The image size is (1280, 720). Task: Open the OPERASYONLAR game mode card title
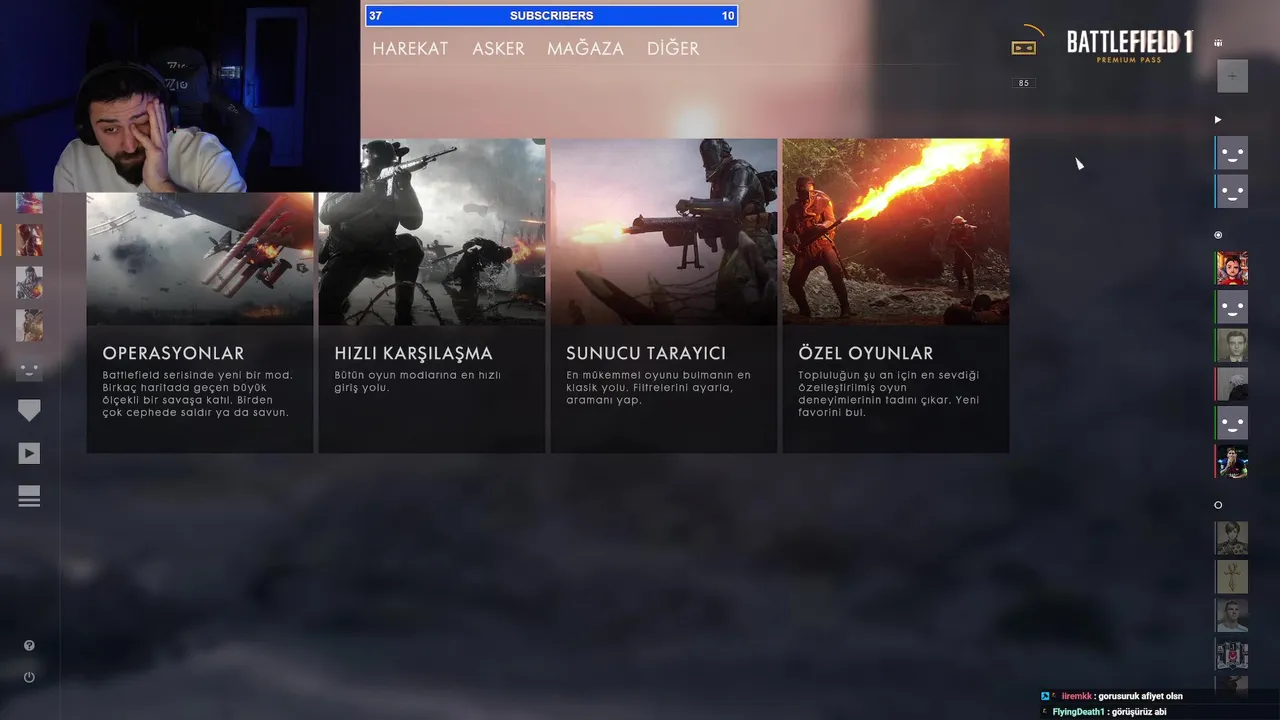(173, 353)
